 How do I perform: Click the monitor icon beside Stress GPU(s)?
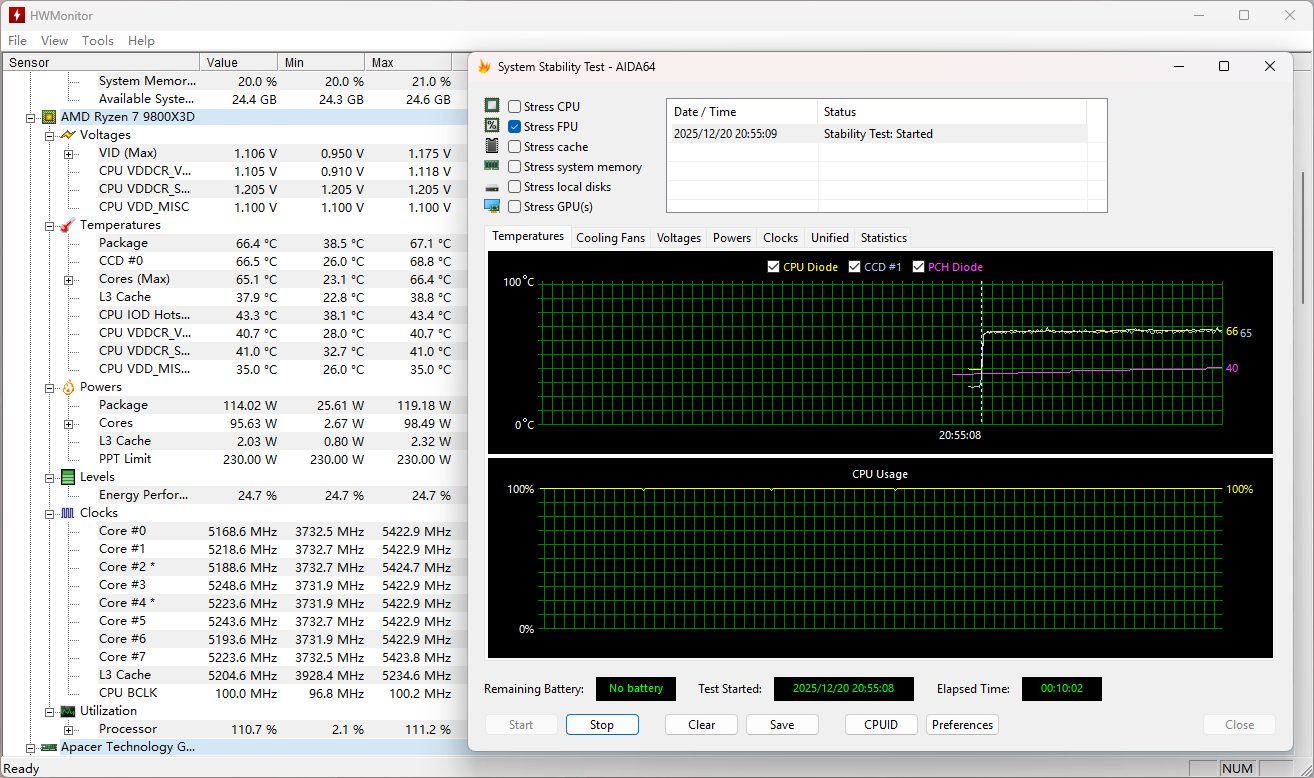(492, 206)
